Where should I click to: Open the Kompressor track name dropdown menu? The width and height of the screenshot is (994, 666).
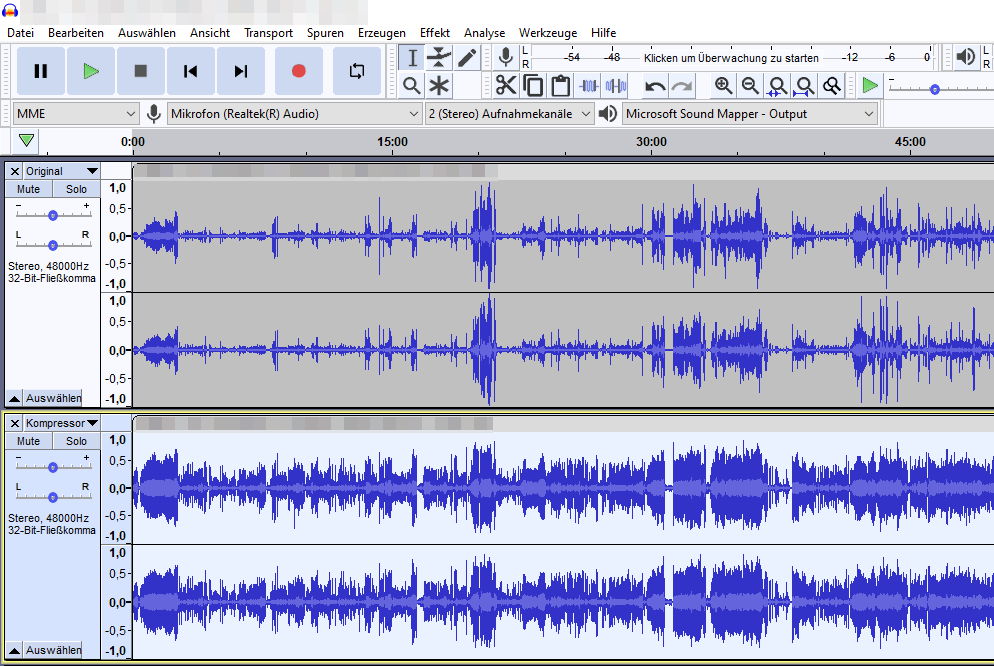tap(61, 423)
